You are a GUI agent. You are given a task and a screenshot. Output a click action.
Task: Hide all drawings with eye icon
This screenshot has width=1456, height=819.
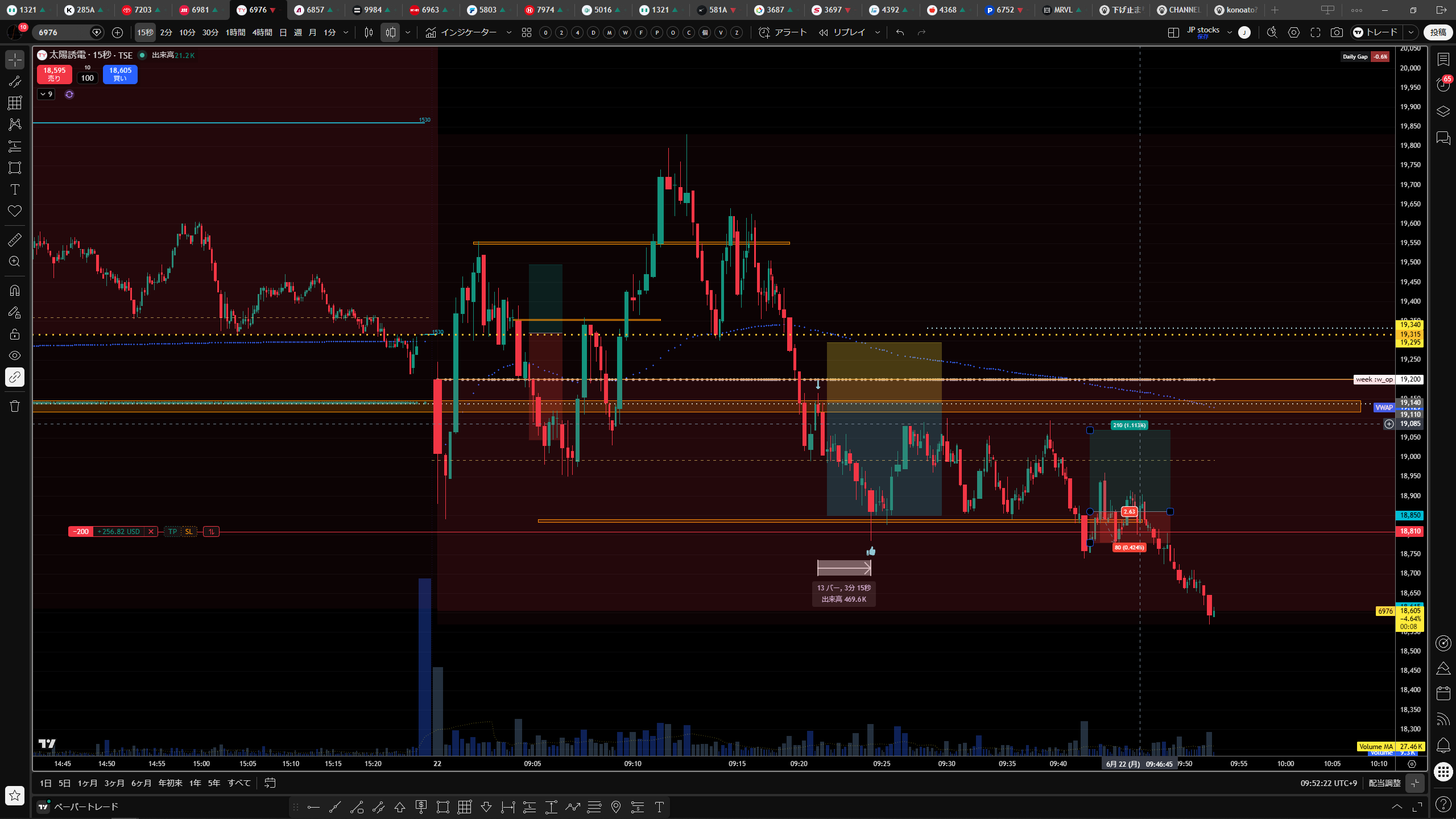click(x=15, y=355)
